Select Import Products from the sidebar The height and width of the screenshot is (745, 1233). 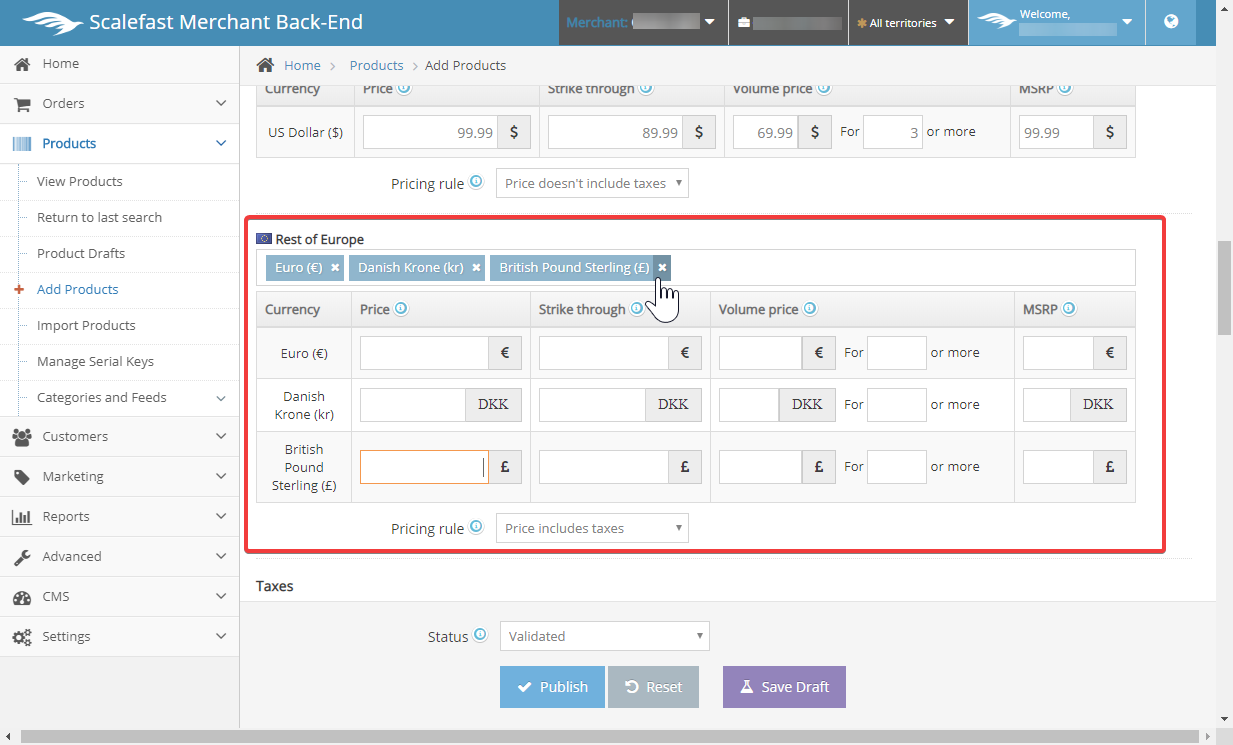86,325
